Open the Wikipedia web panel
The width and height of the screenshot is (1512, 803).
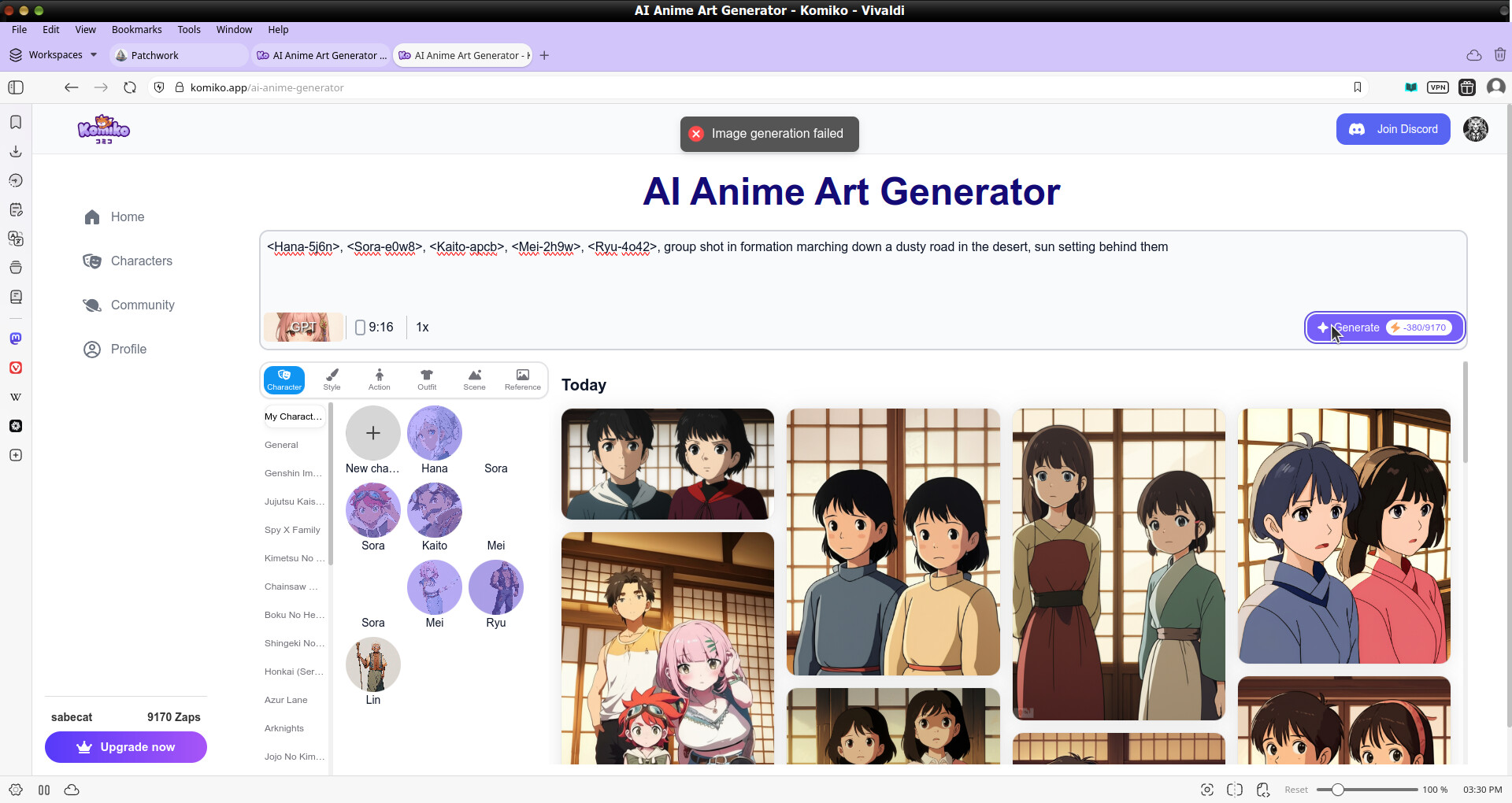[16, 397]
